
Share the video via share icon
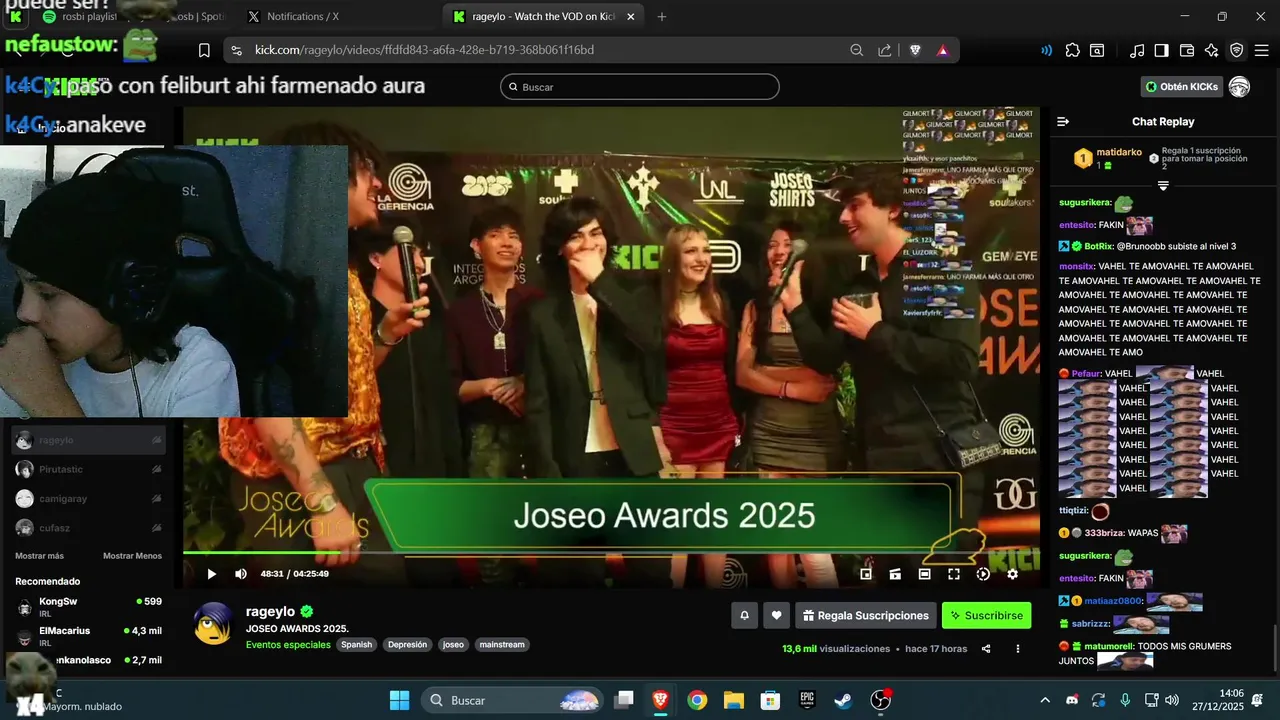986,649
